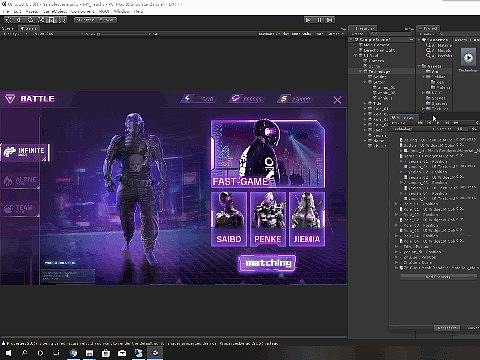Choose the PENKE character card
This screenshot has width=480, height=360.
[x=268, y=219]
